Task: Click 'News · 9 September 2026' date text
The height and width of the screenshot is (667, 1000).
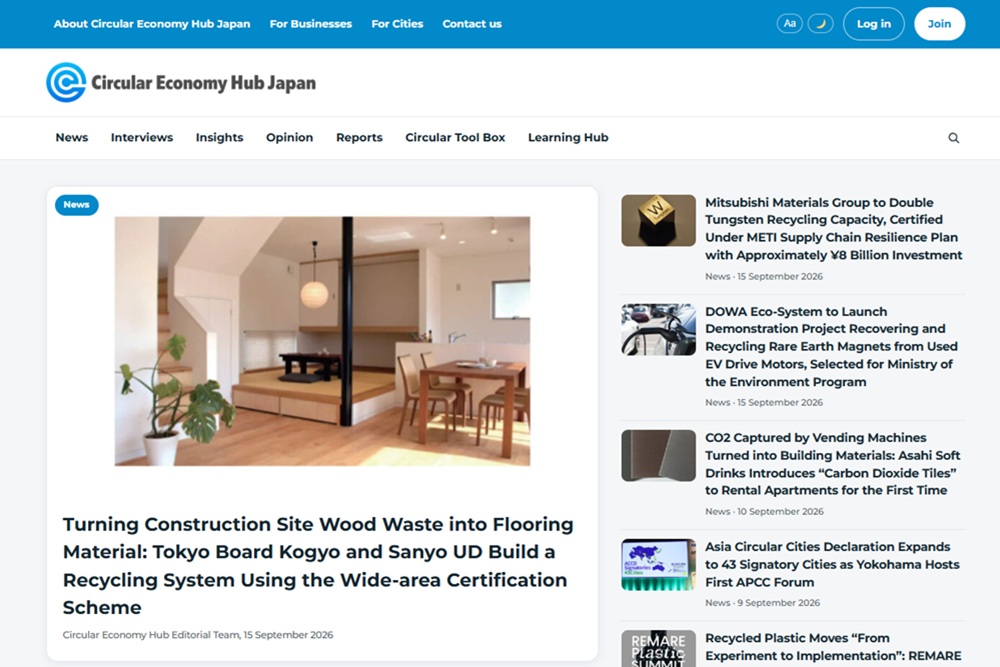Action: 762,603
